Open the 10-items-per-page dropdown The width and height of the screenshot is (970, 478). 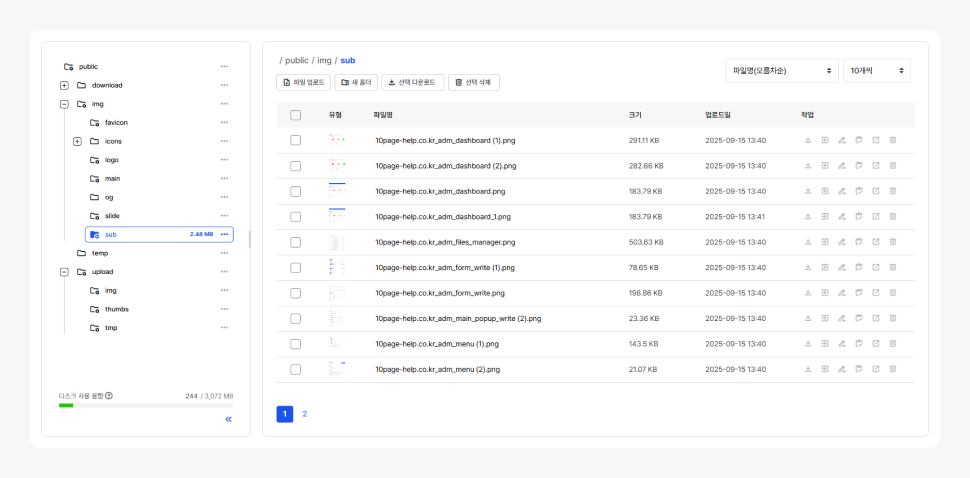coord(876,71)
